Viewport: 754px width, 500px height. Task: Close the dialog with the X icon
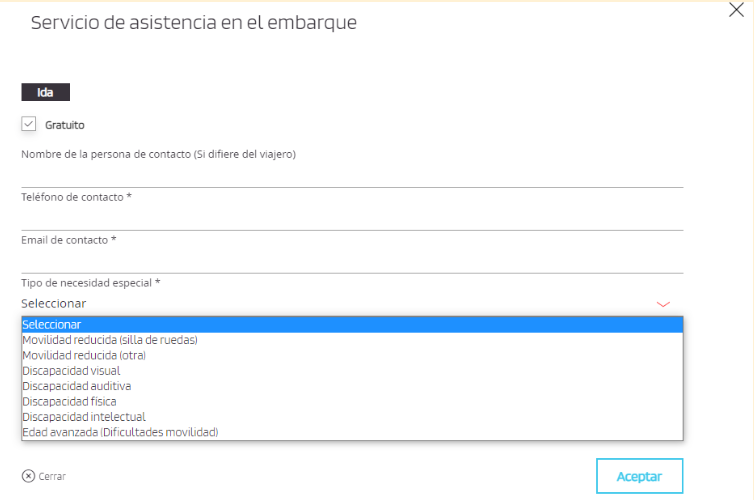tap(737, 10)
